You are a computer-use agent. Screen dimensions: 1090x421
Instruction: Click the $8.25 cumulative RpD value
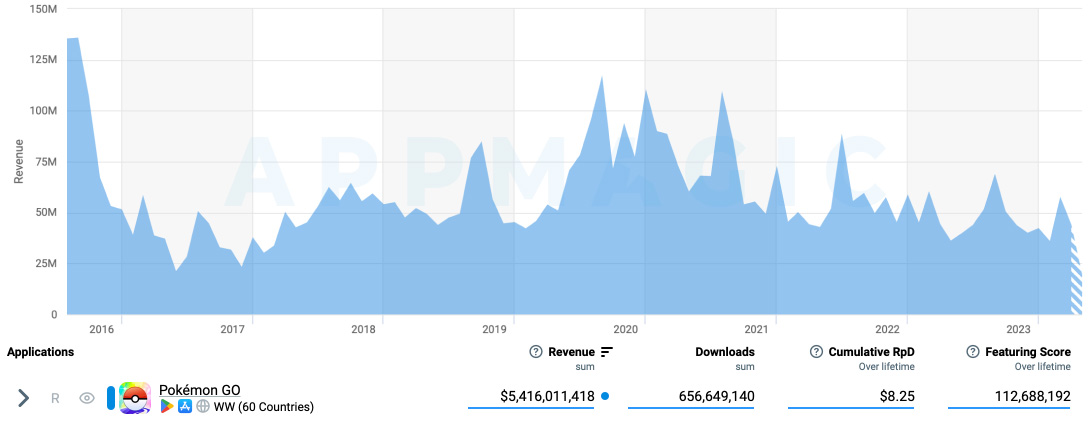tap(896, 396)
